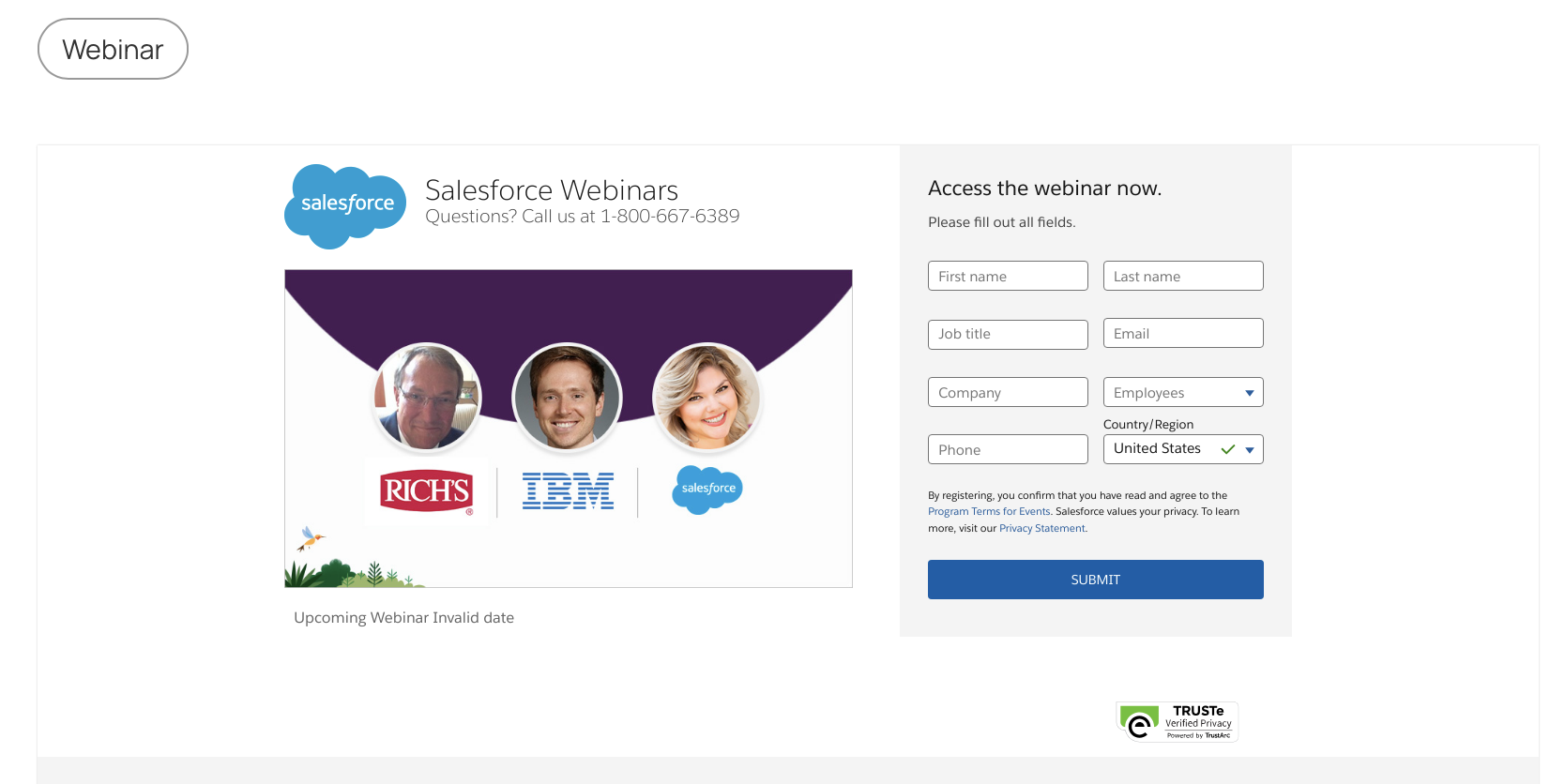Click the Webinar pill tab

(113, 49)
